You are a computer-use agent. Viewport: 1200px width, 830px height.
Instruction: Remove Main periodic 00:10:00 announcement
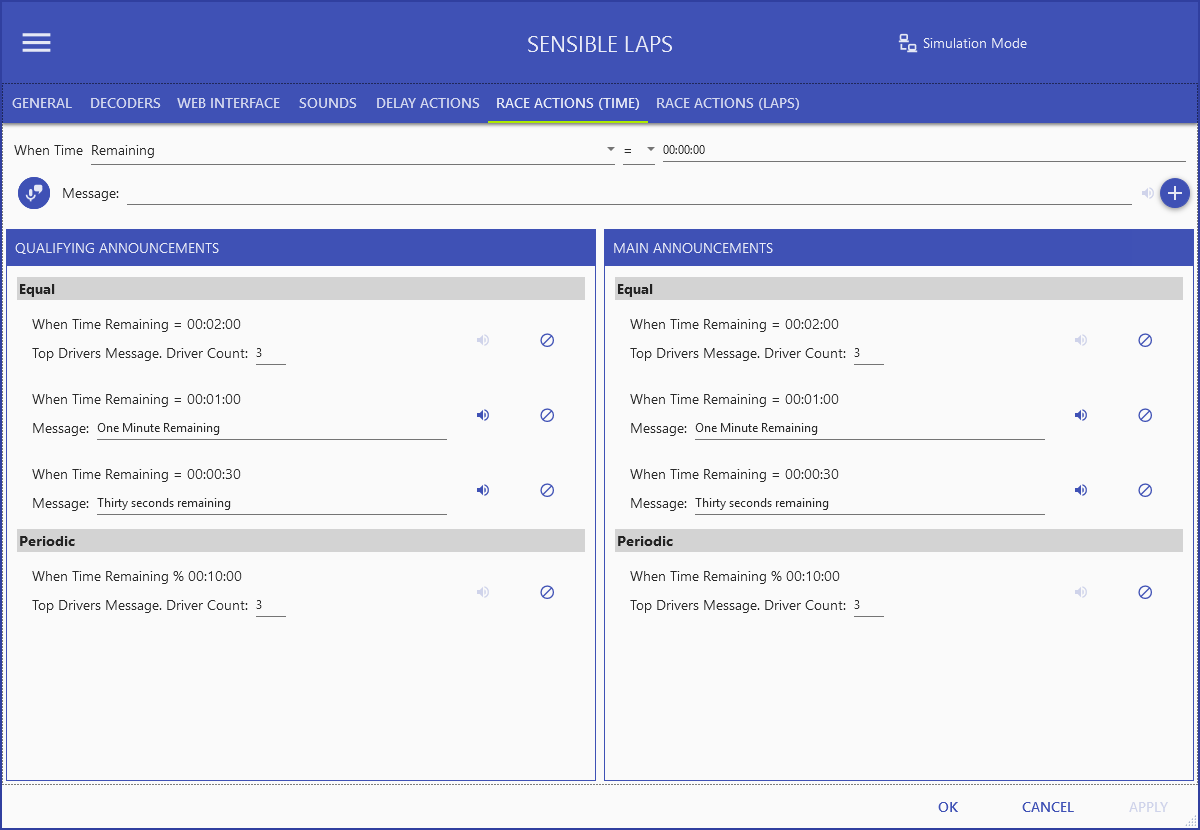point(1145,592)
